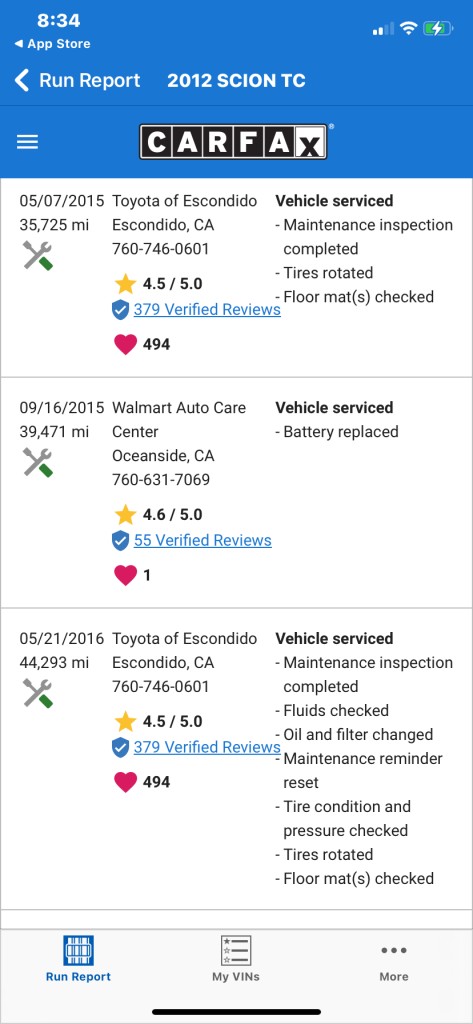This screenshot has height=1024, width=473.
Task: Open the hamburger menu icon
Action: click(27, 142)
